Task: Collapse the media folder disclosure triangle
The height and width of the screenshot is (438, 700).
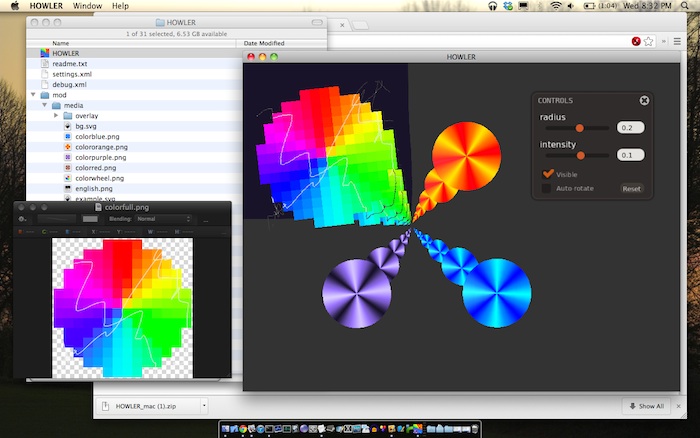Action: [44, 105]
